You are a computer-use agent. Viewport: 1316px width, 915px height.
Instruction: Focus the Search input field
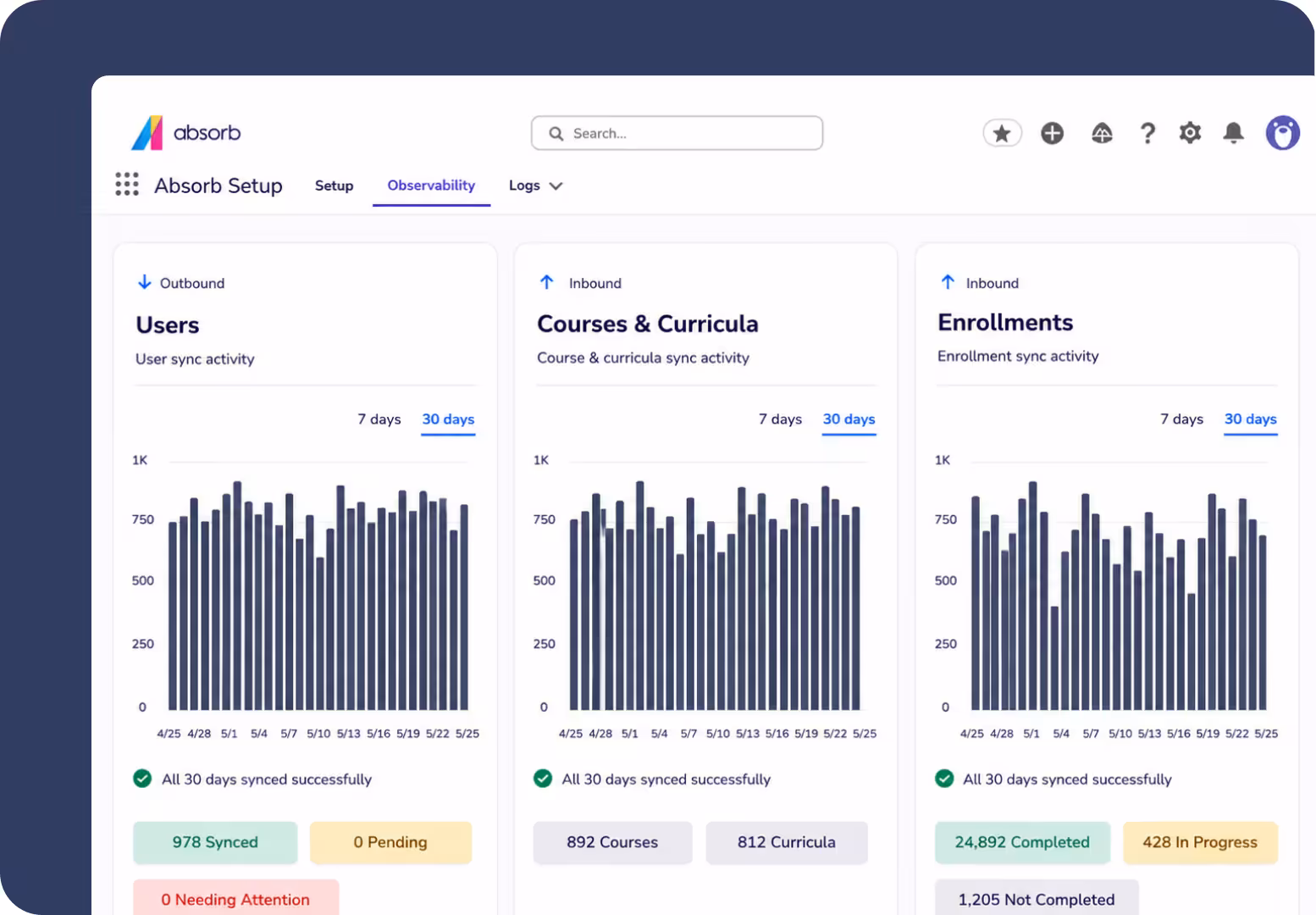pos(677,133)
